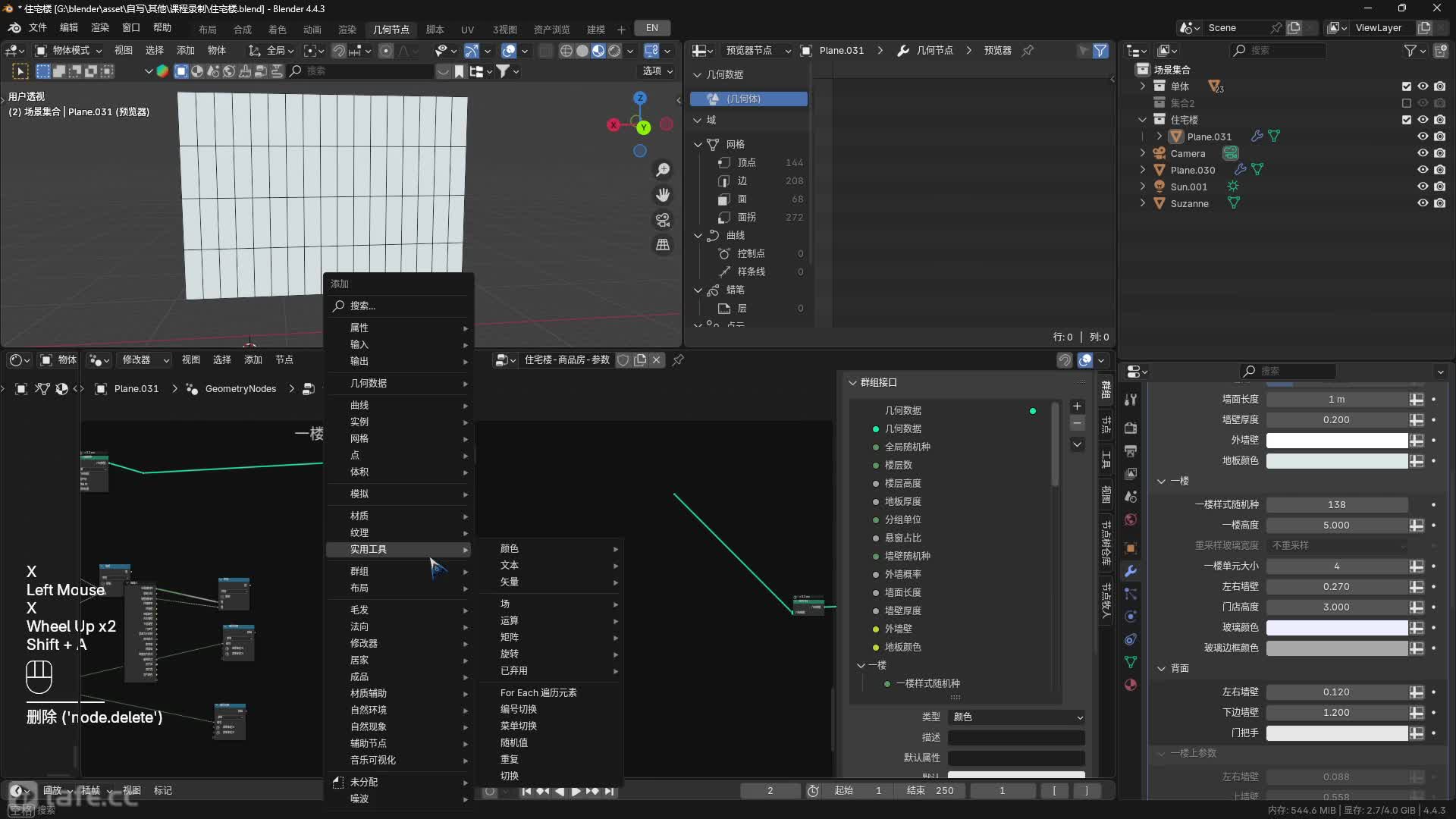1456x819 pixels.
Task: Open the Particles properties tab icon
Action: pos(1131,594)
